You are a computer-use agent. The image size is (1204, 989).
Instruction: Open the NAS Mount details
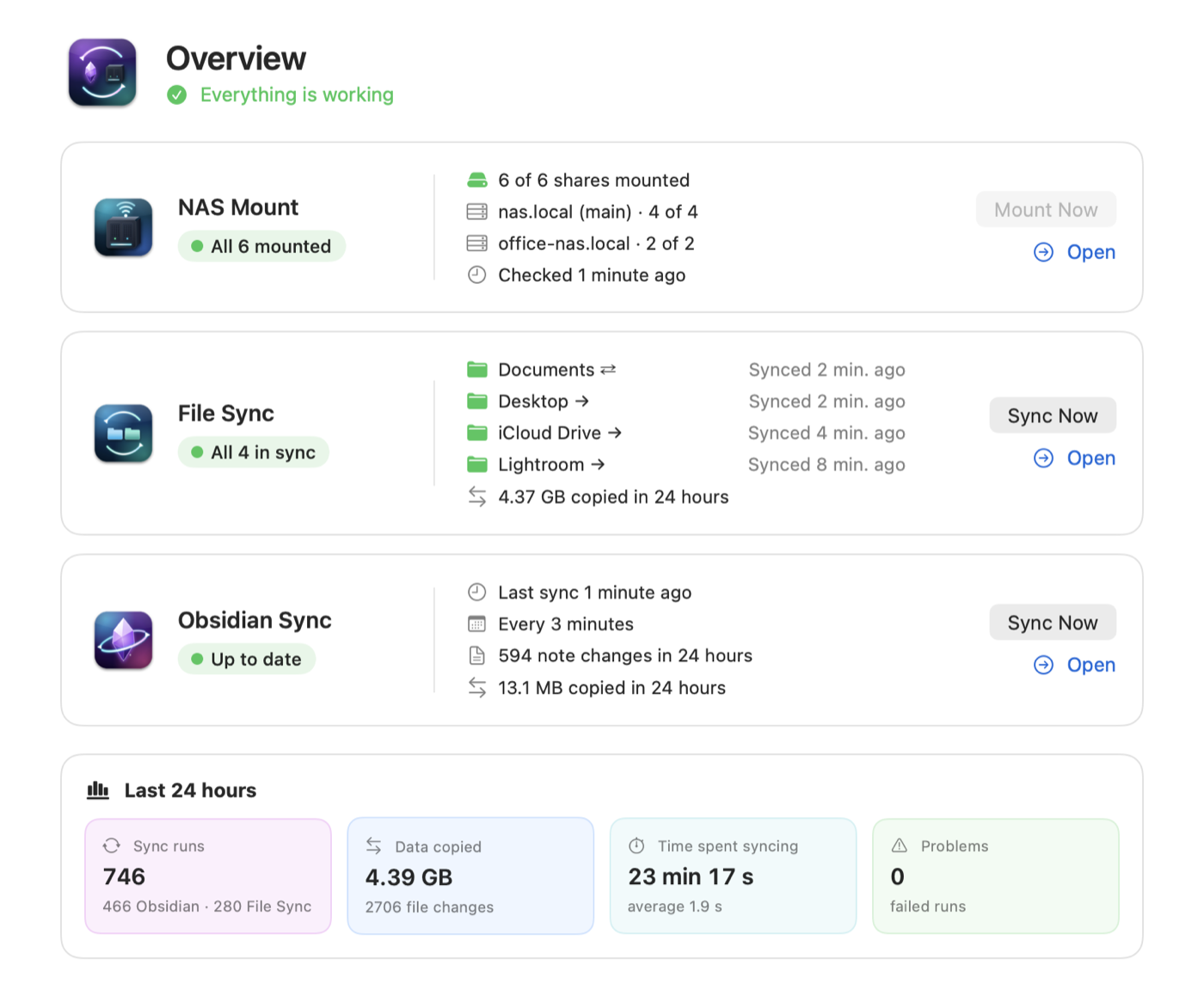pos(1075,252)
